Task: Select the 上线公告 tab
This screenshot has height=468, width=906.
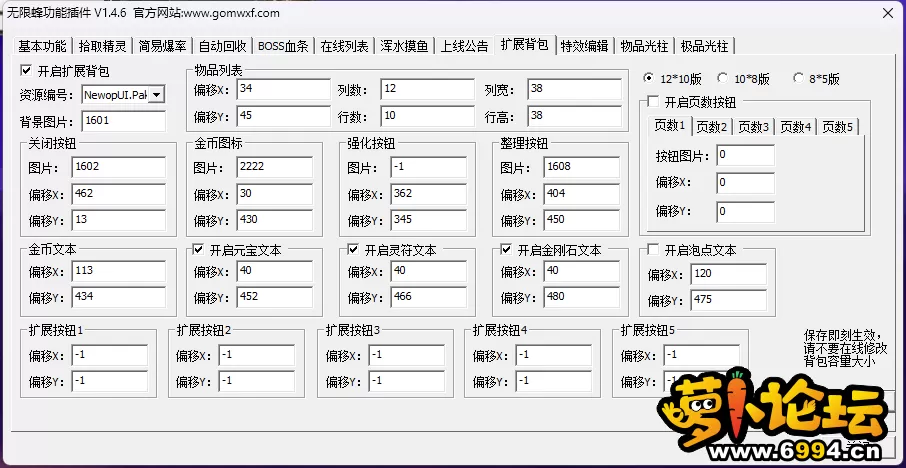Action: tap(465, 46)
